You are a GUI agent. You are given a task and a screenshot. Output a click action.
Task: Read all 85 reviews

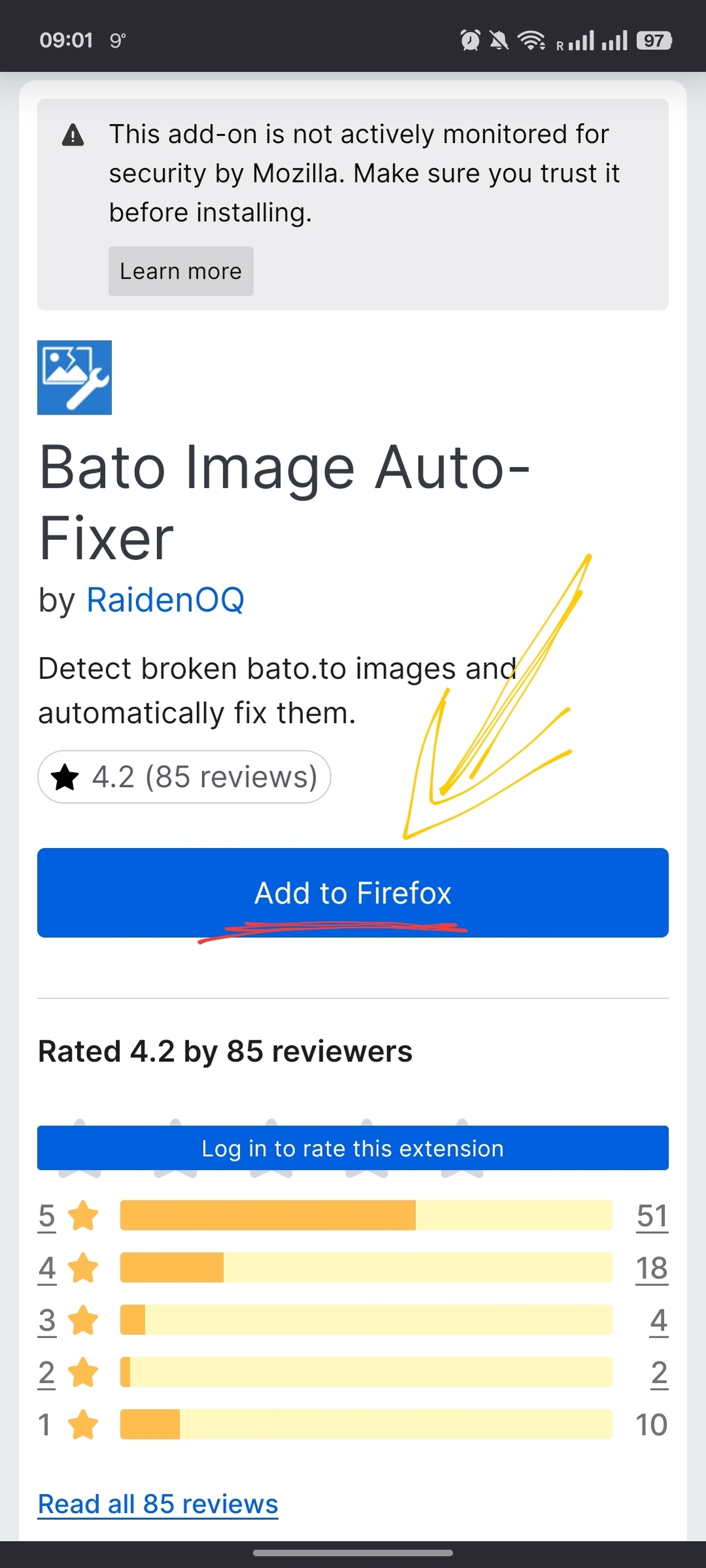click(x=158, y=1504)
